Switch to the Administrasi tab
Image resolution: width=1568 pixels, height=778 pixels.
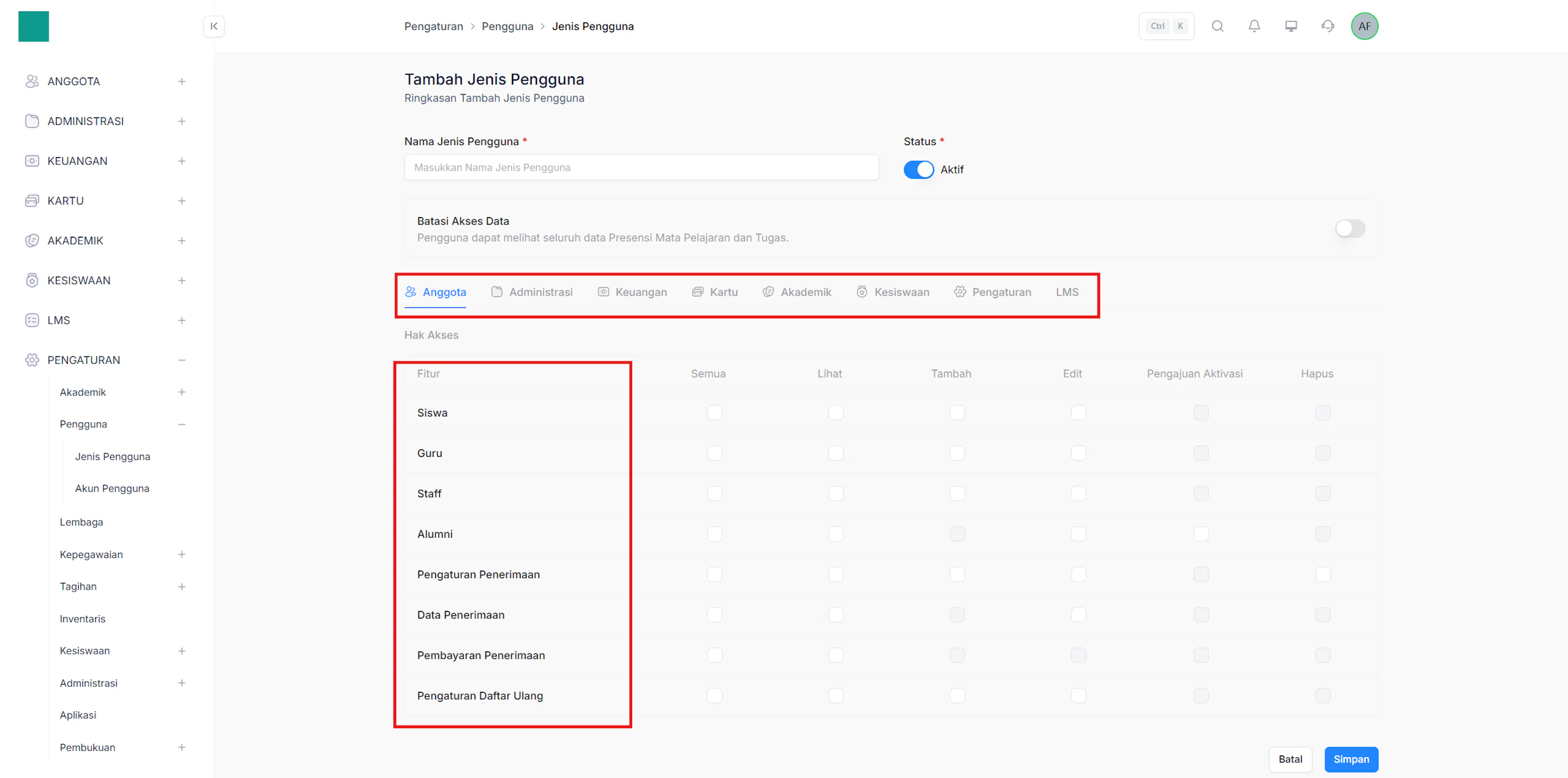point(532,292)
